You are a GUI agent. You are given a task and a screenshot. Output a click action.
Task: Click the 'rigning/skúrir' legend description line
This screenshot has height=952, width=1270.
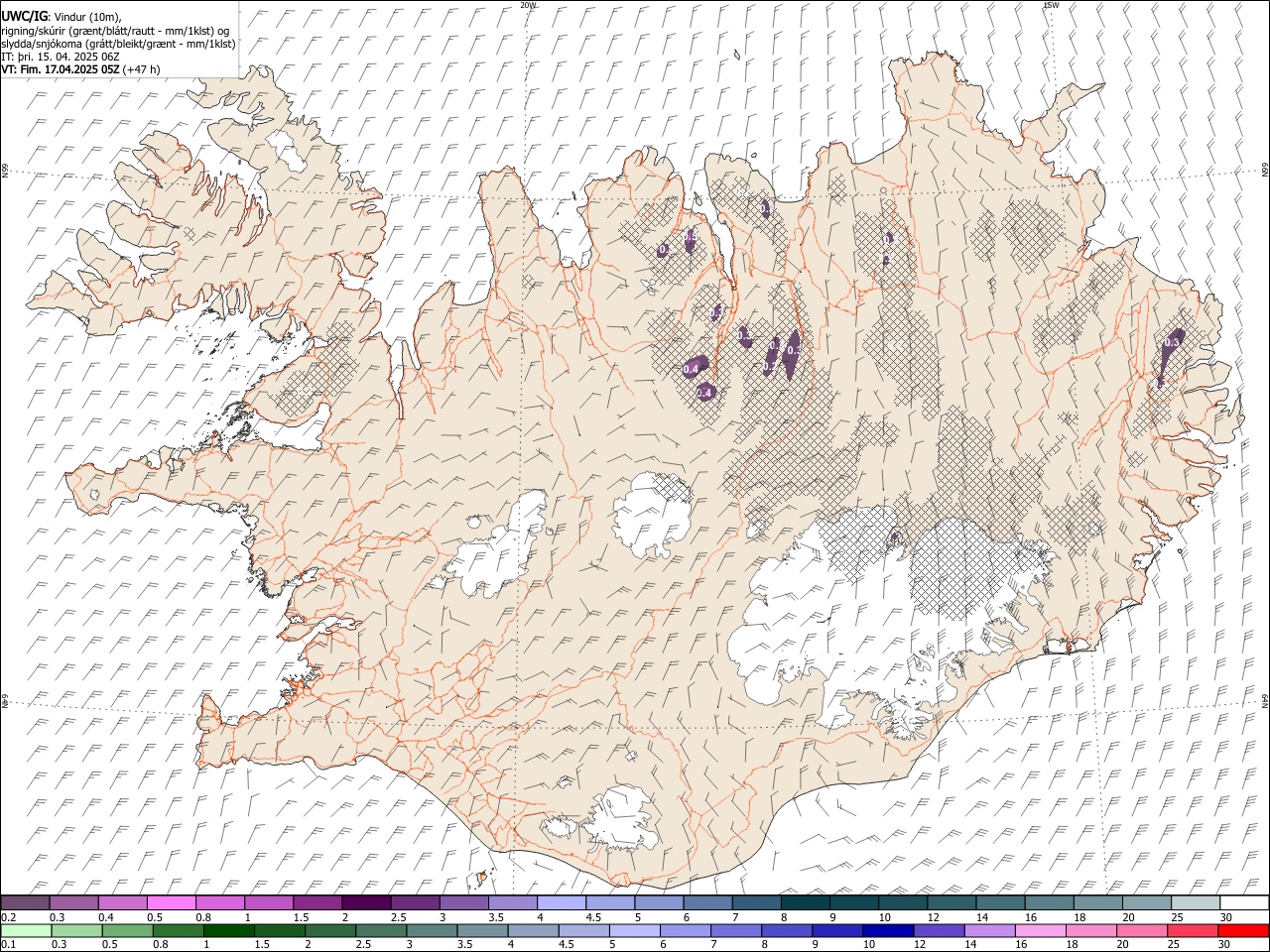115,31
